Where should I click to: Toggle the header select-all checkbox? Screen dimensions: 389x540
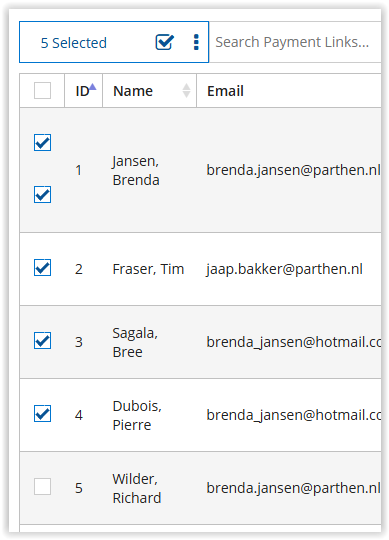(x=42, y=90)
